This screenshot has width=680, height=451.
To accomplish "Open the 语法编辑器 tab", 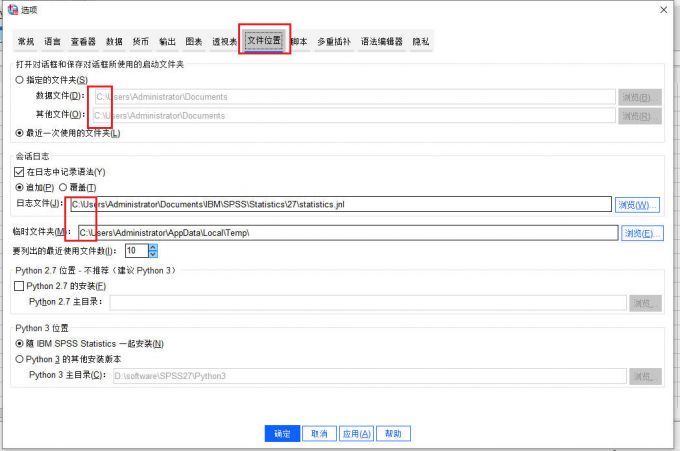I will pos(380,42).
